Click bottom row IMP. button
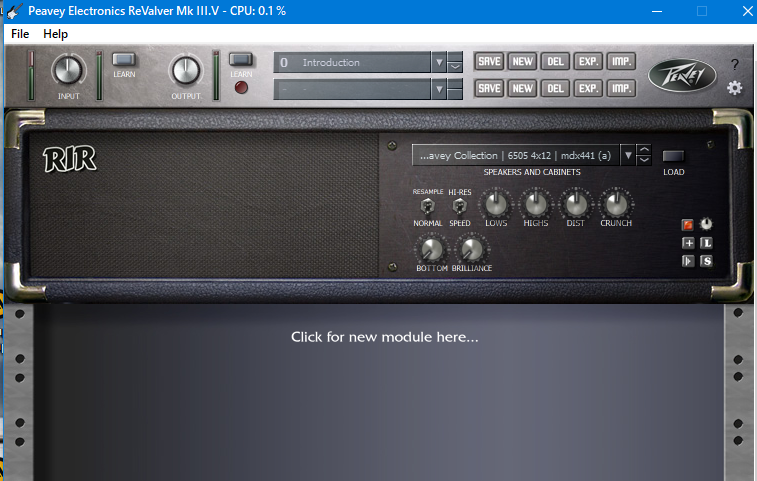 pos(621,88)
